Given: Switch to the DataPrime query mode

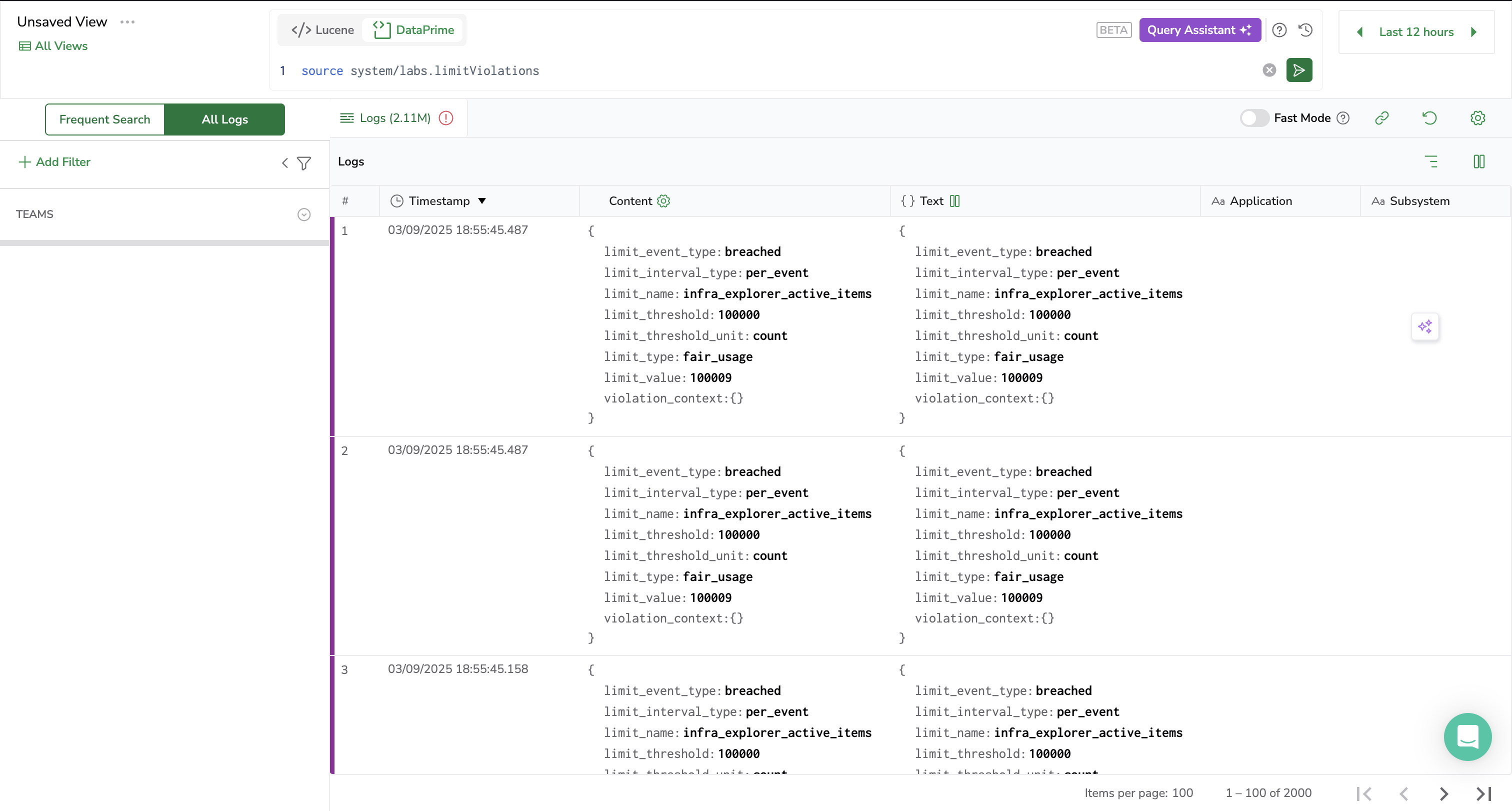Looking at the screenshot, I should (413, 29).
